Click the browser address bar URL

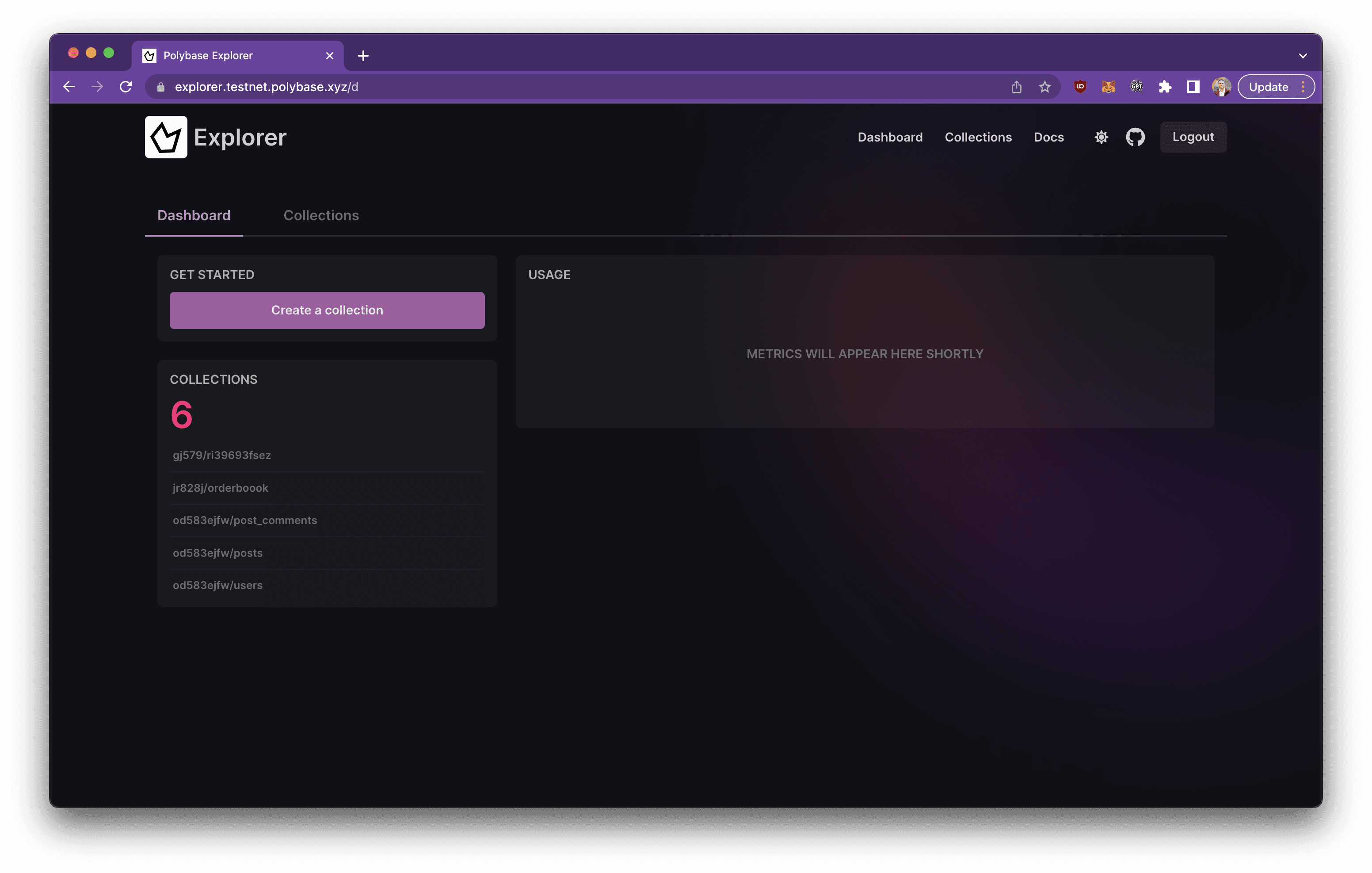[x=267, y=87]
